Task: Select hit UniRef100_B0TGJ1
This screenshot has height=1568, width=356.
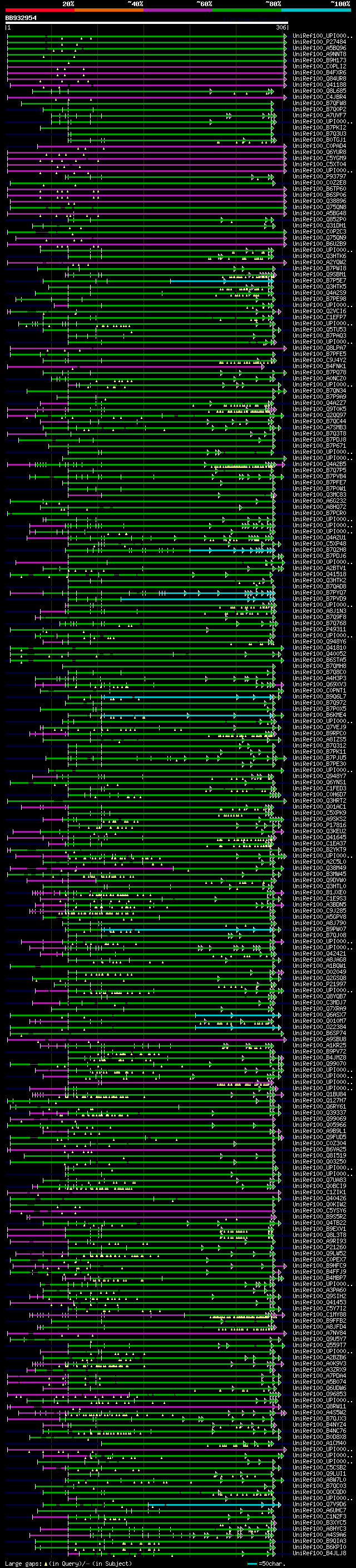Action: point(319,140)
